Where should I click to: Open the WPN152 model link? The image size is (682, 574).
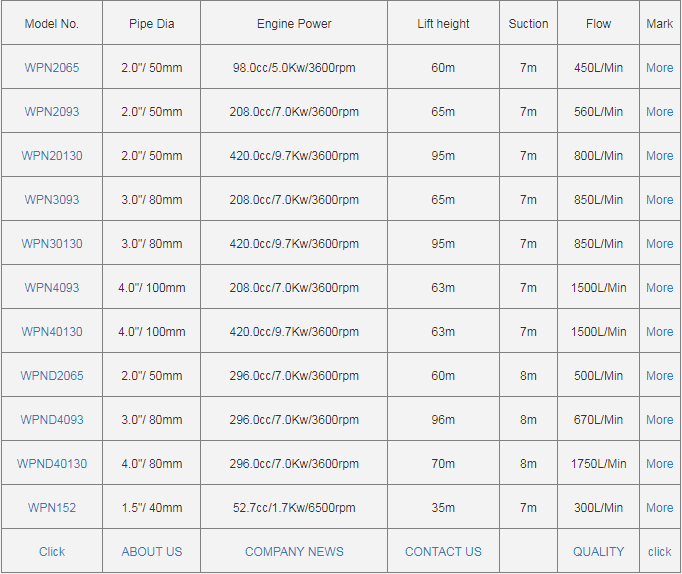coord(52,508)
